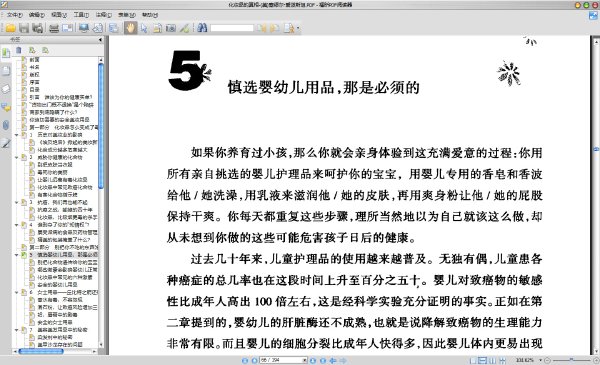
Task: Select the Snapshot camera tool
Action: tap(171, 28)
